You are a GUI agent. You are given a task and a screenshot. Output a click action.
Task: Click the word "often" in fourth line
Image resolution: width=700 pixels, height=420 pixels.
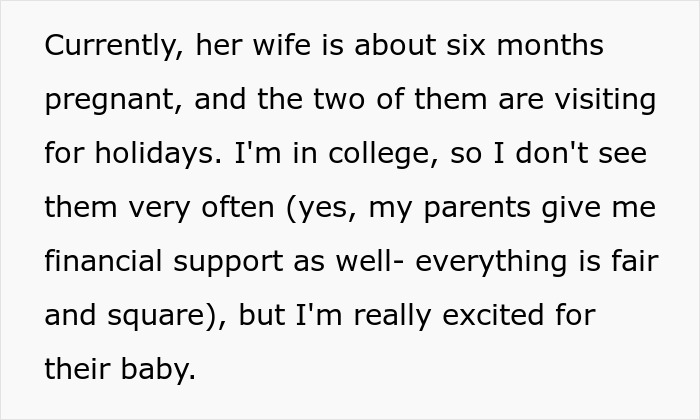point(238,207)
